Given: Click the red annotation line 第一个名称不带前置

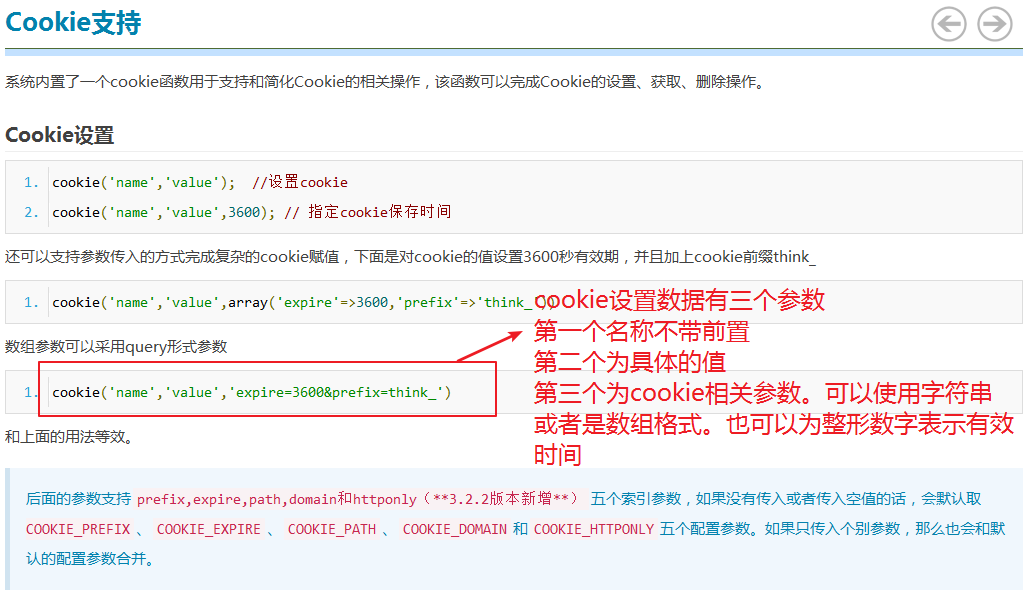Looking at the screenshot, I should pyautogui.click(x=641, y=330).
